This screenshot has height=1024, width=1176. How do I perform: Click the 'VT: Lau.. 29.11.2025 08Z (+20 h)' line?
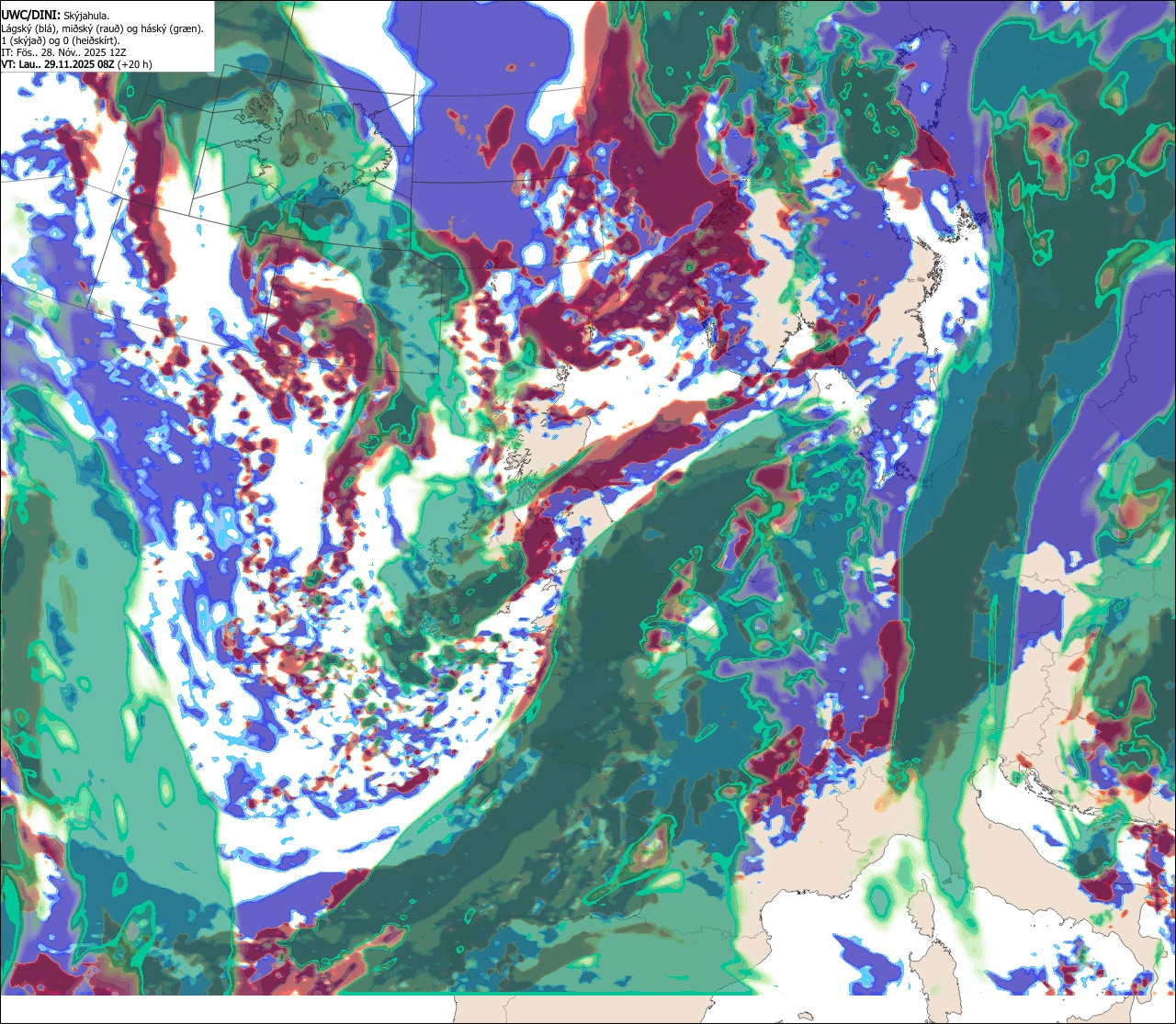coord(77,64)
